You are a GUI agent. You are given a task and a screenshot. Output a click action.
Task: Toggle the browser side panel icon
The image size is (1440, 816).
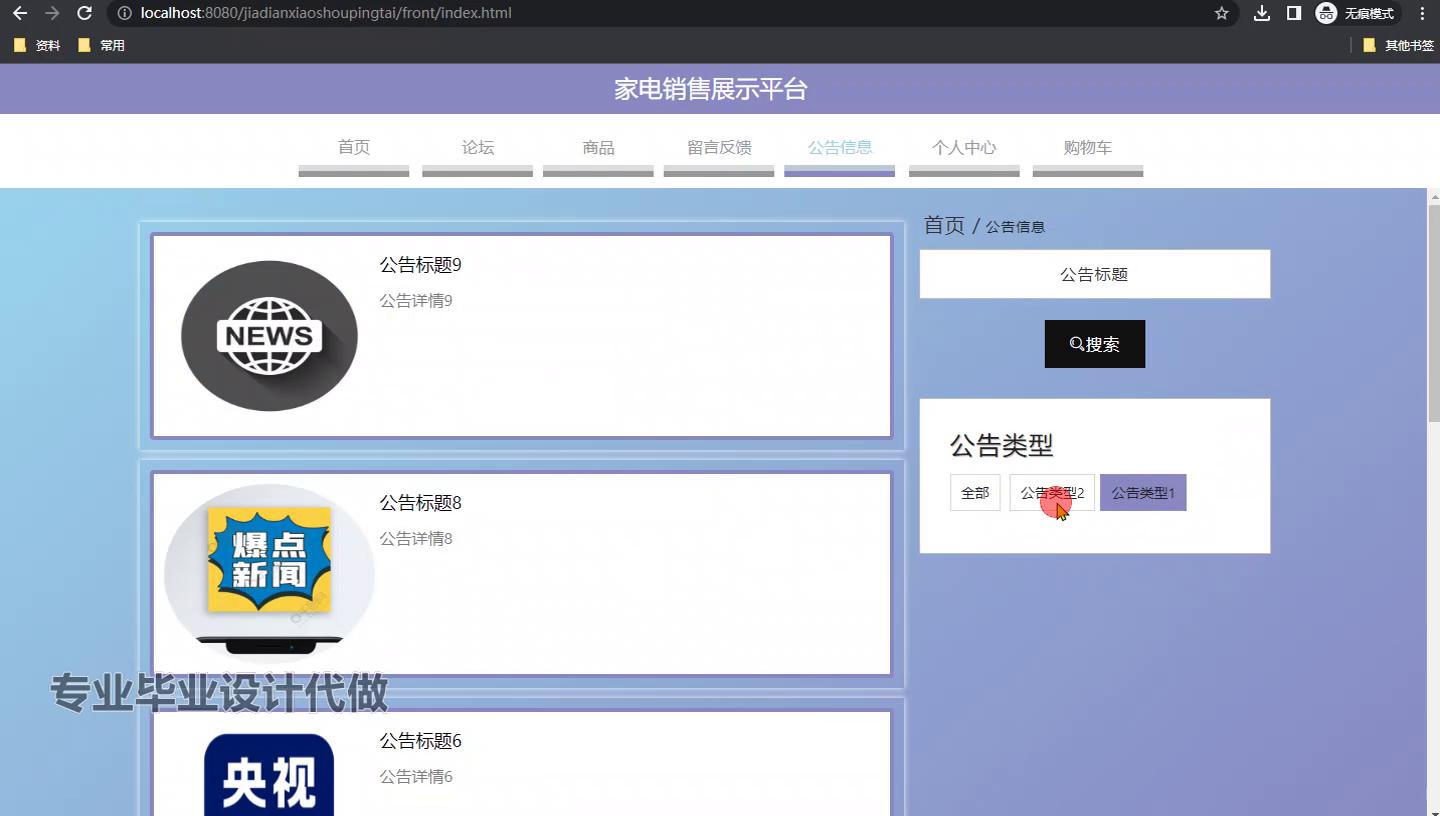tap(1293, 13)
